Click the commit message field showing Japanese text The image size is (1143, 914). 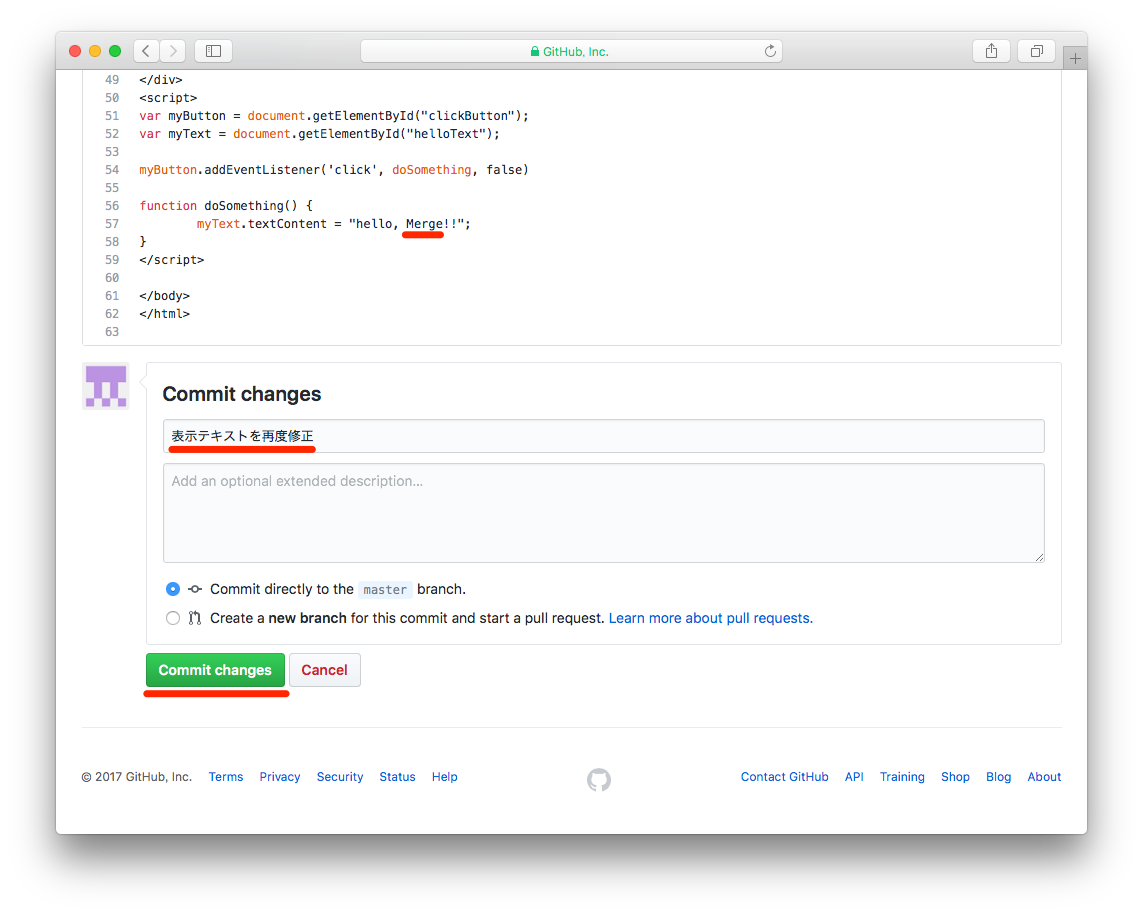tap(604, 435)
